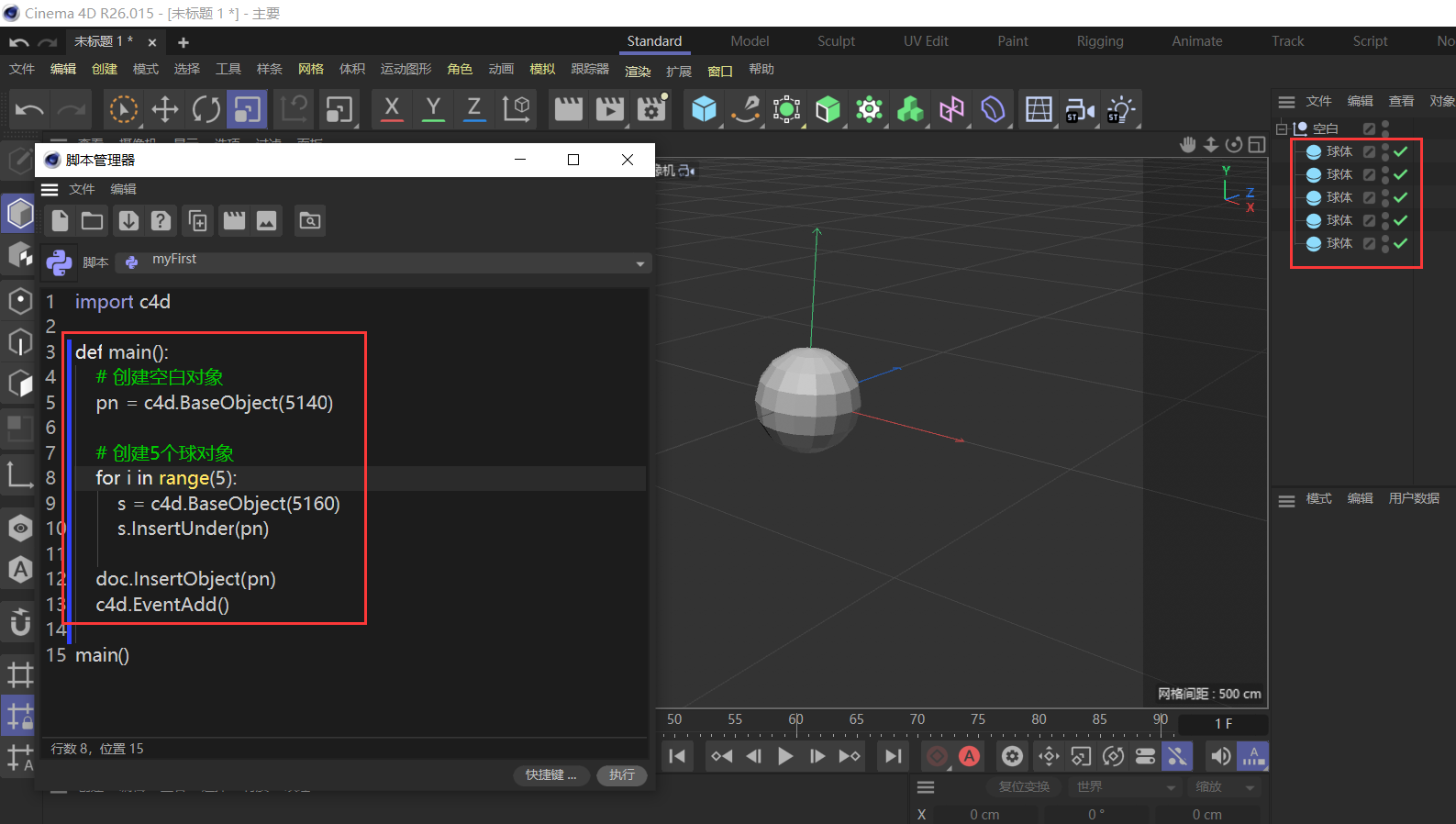Select the highlighted Scale tool
The height and width of the screenshot is (824, 1456).
click(248, 110)
